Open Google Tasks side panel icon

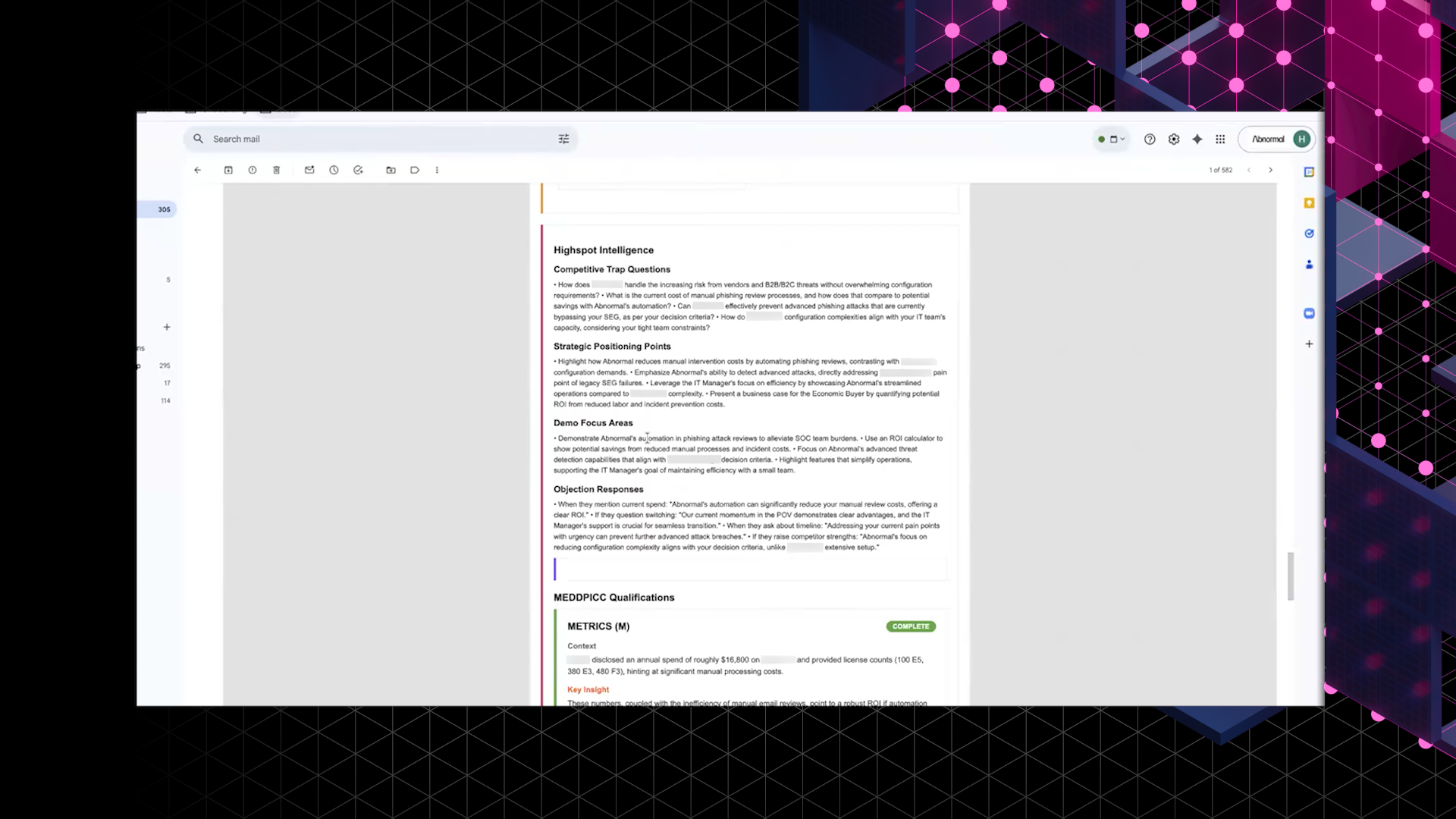coord(1309,234)
